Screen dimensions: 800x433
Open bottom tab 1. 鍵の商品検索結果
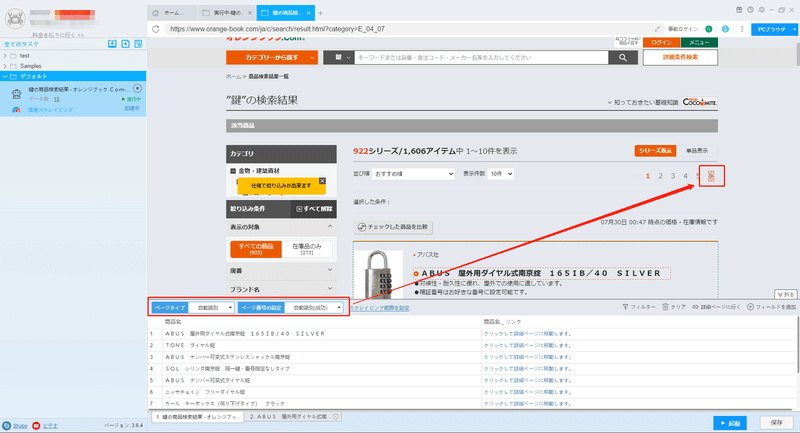point(198,417)
